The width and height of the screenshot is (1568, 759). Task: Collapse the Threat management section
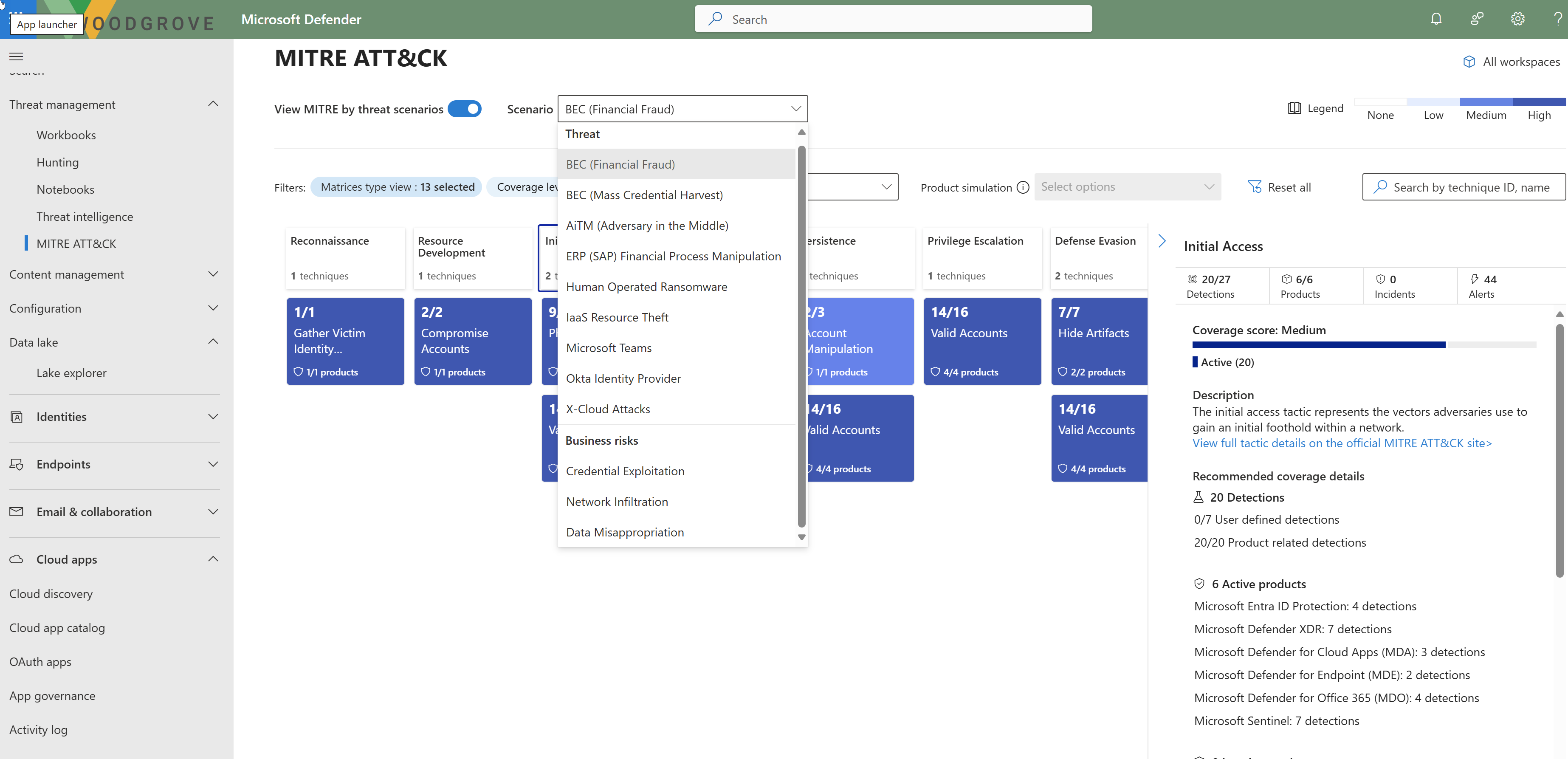point(213,104)
